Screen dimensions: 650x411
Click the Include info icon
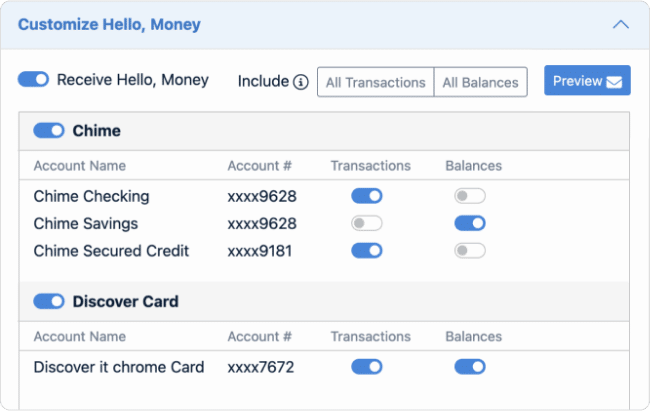301,82
